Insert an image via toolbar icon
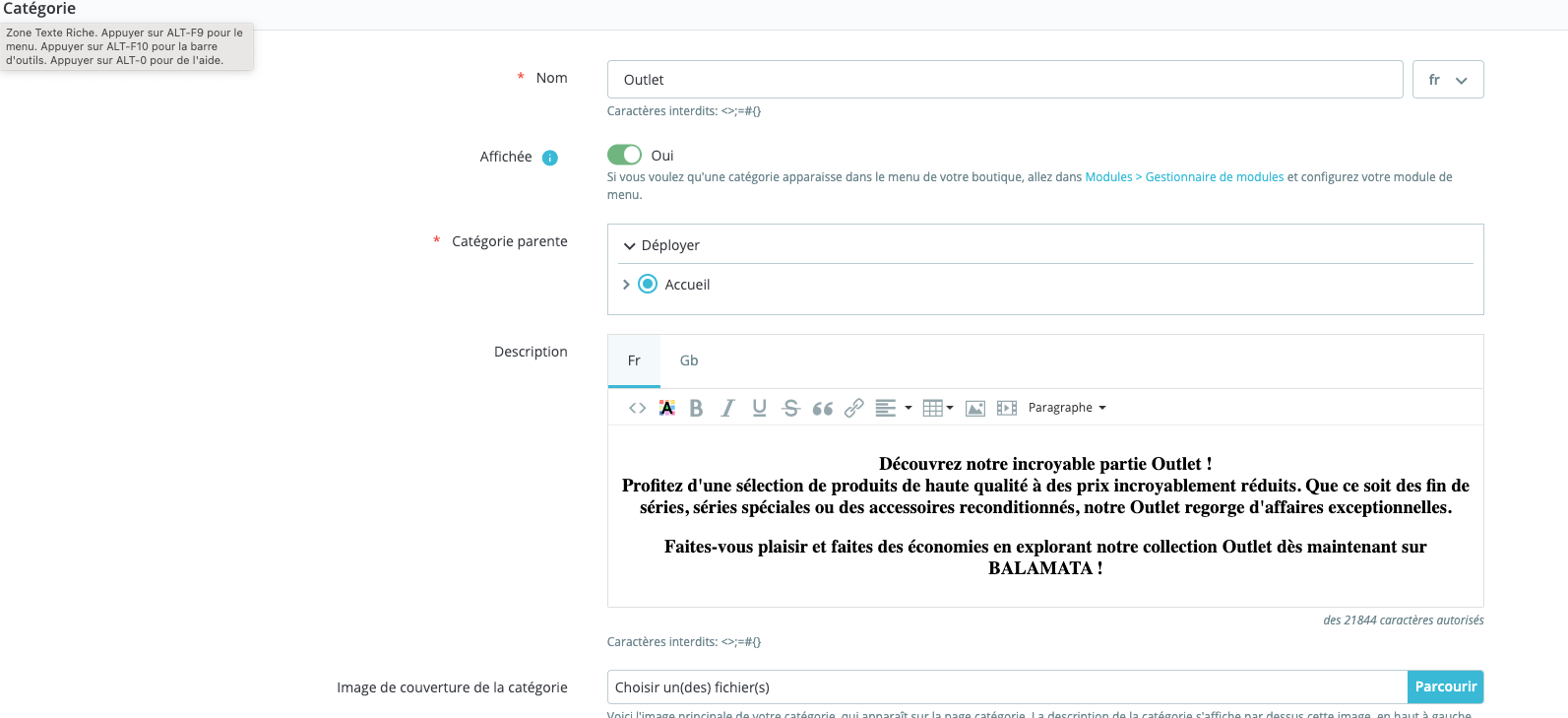This screenshot has width=1568, height=718. pyautogui.click(x=975, y=408)
